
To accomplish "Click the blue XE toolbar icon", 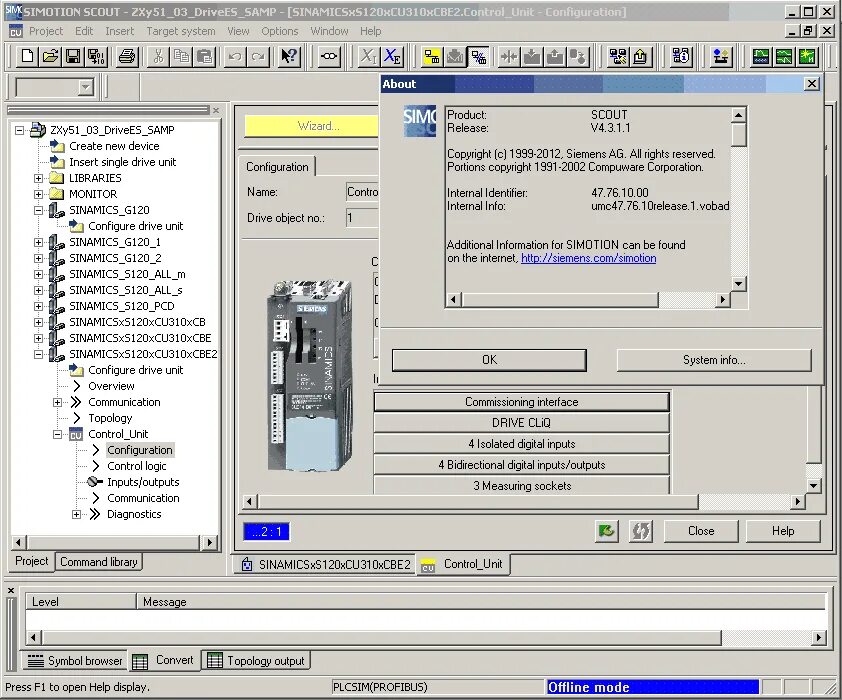I will 393,56.
